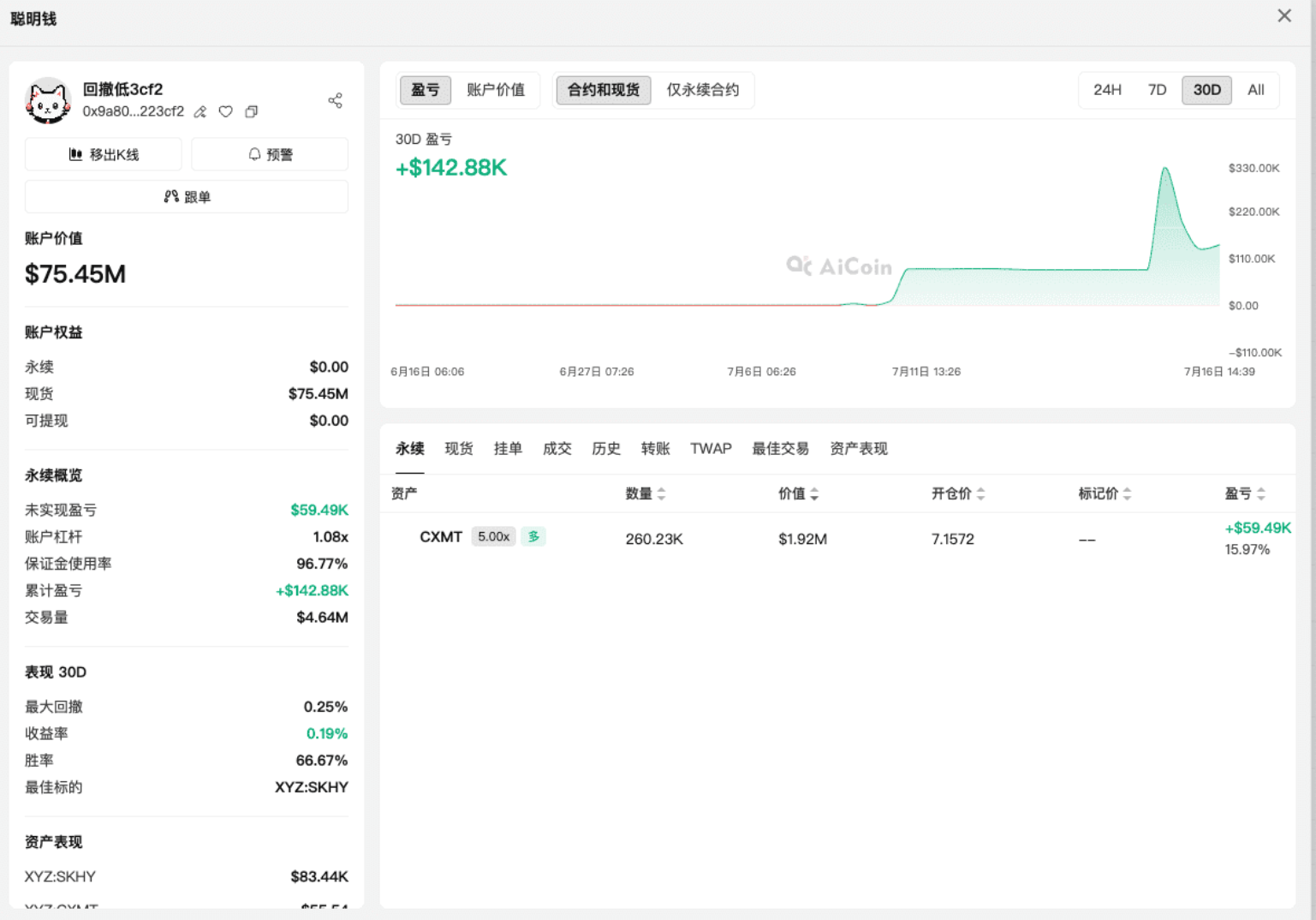
Task: Set chart range to 30D
Action: pos(1207,90)
